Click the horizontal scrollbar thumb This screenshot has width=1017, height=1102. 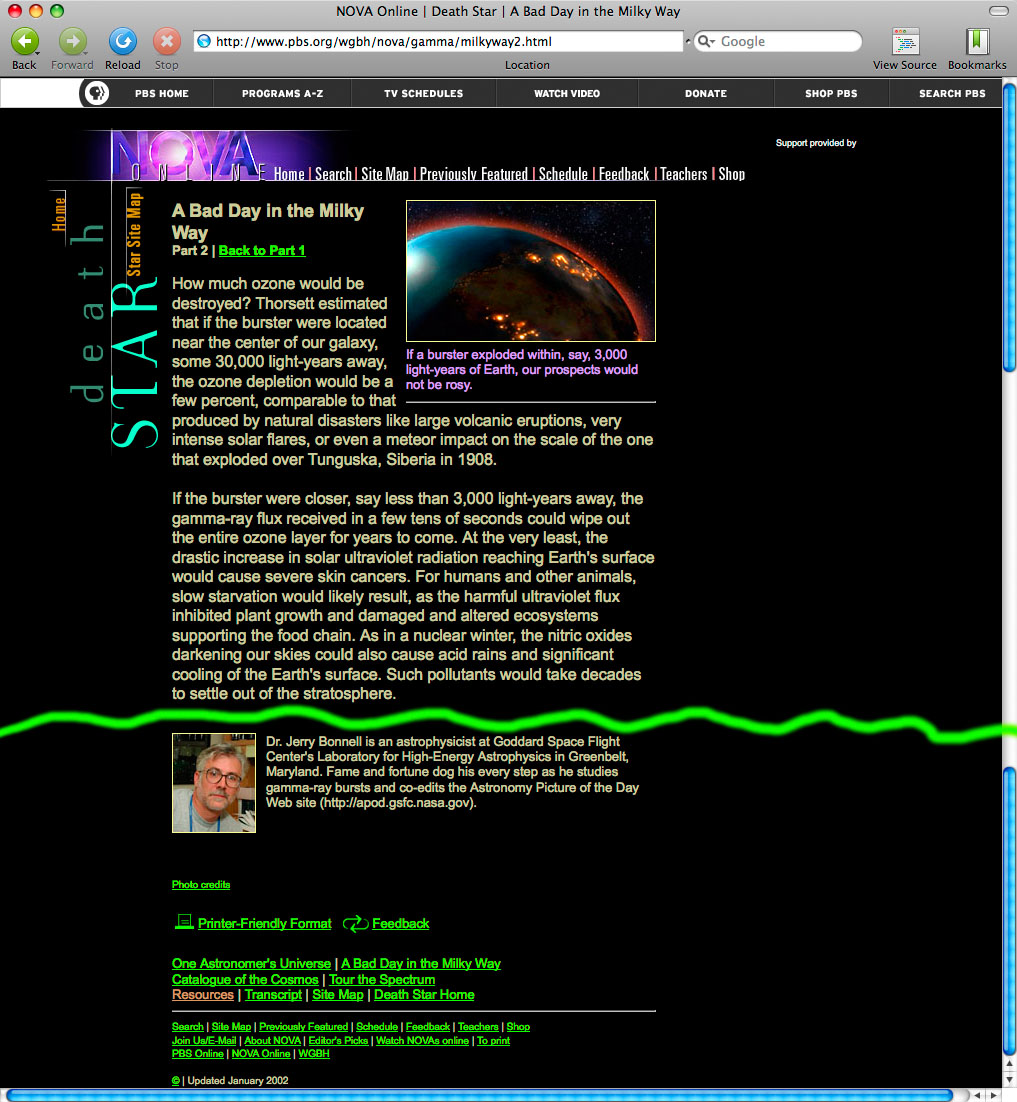click(480, 1095)
